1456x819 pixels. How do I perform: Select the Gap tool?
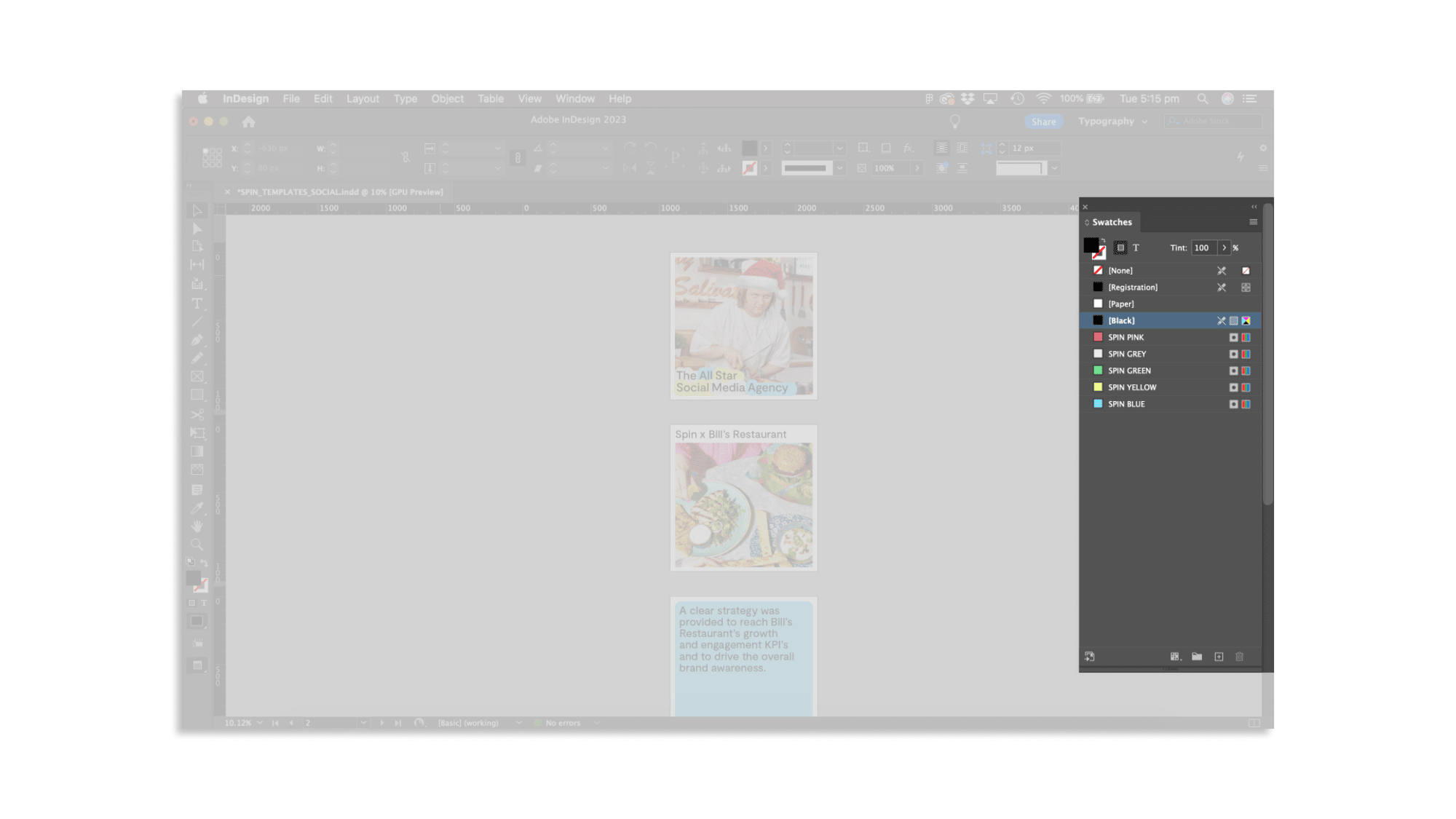[197, 265]
